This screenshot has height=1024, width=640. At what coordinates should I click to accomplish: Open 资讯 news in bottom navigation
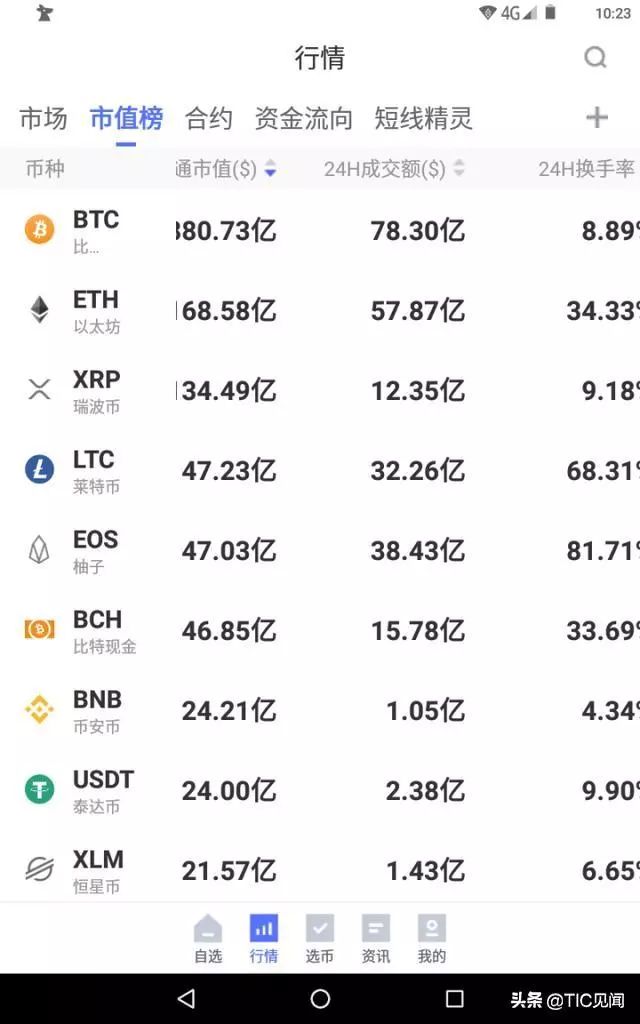(x=376, y=939)
